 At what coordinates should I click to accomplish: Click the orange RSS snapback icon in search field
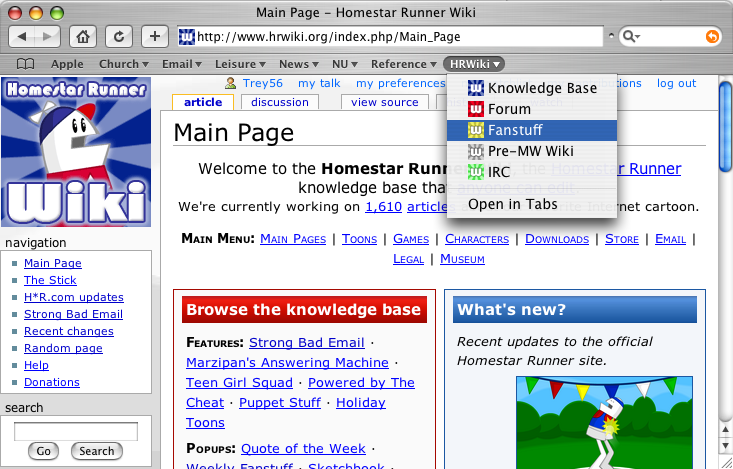tap(712, 37)
